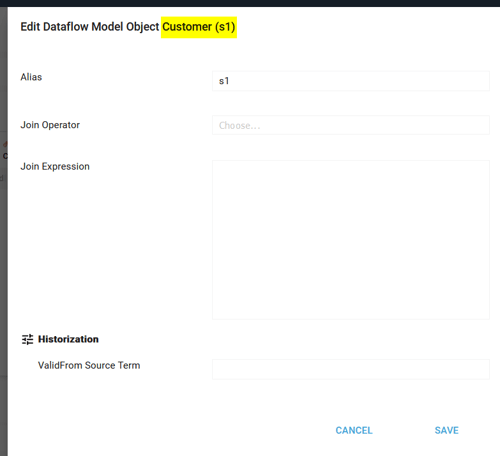The width and height of the screenshot is (500, 456).
Task: Click the highlighted Customer (s1) title text
Action: coord(199,27)
